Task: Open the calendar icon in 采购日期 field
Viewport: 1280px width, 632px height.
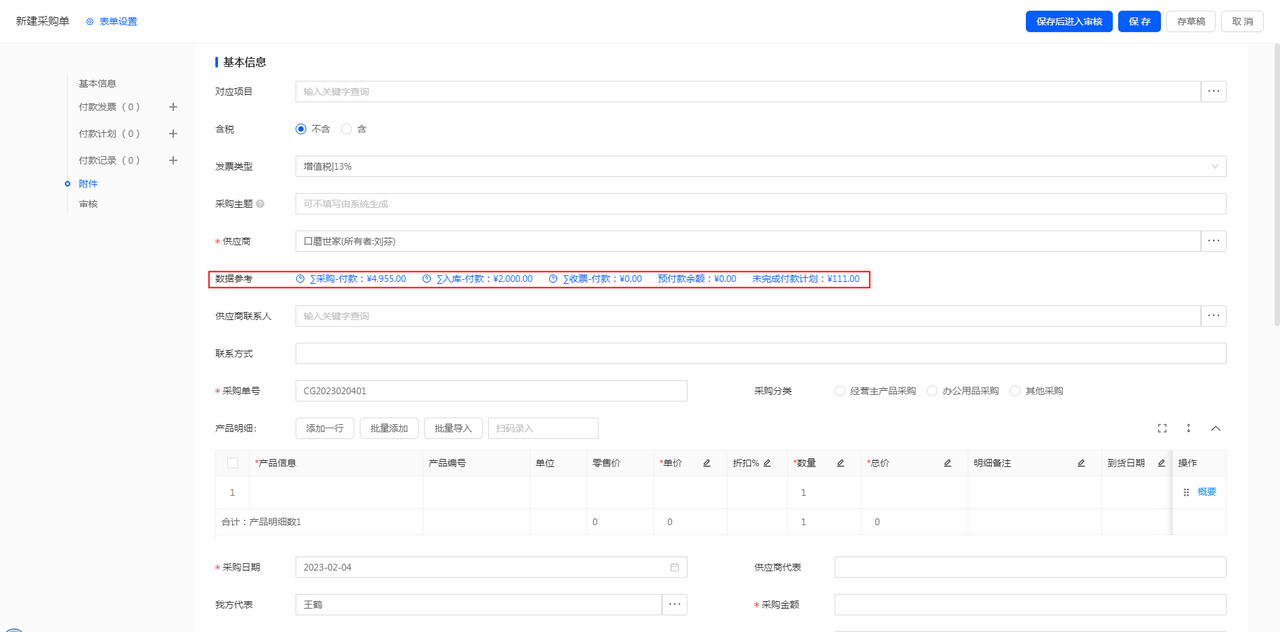Action: click(674, 567)
